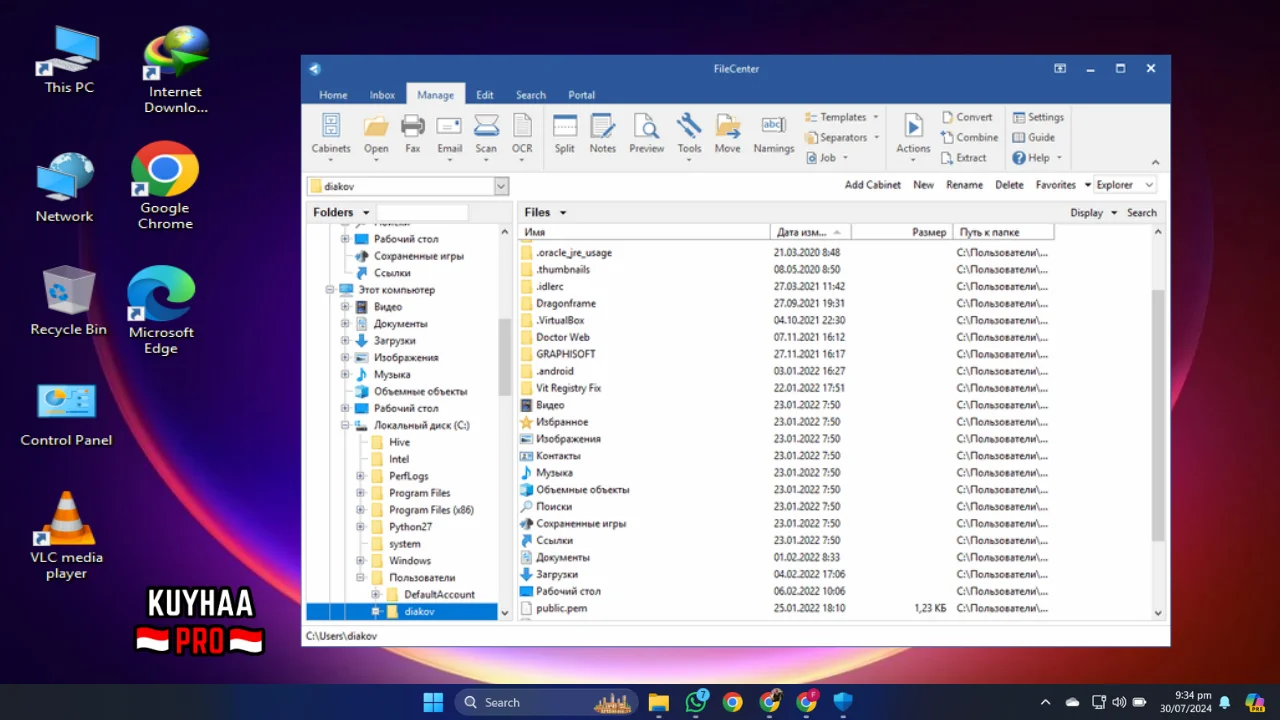This screenshot has width=1280, height=720.
Task: Click the taskbar Search box
Action: [x=546, y=702]
